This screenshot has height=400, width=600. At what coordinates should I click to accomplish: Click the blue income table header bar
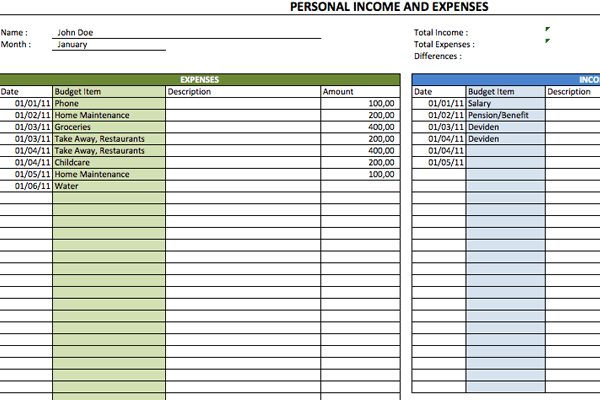[x=506, y=79]
